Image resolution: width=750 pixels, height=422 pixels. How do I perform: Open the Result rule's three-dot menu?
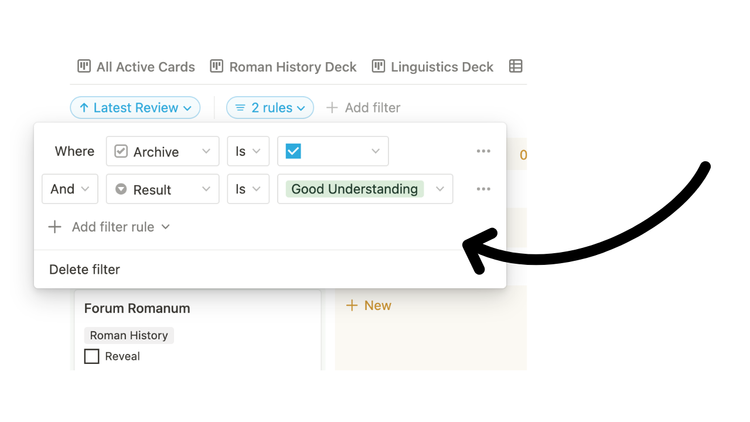[483, 189]
